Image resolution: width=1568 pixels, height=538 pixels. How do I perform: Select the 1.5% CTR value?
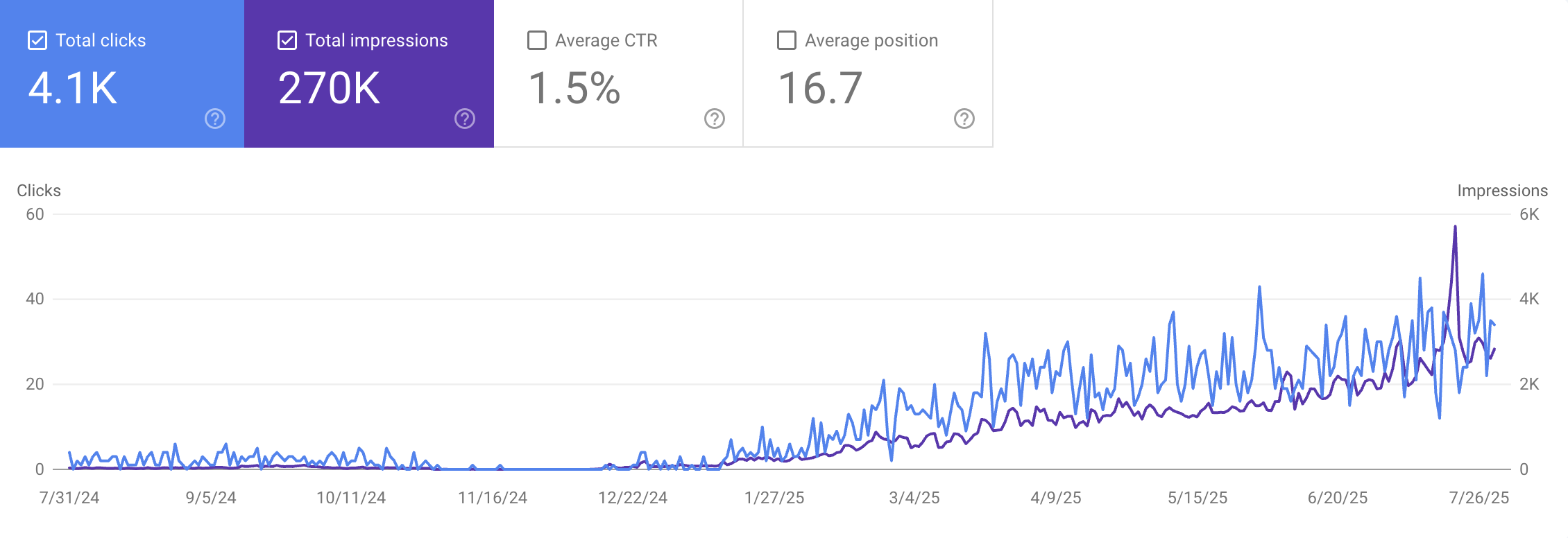coord(574,89)
